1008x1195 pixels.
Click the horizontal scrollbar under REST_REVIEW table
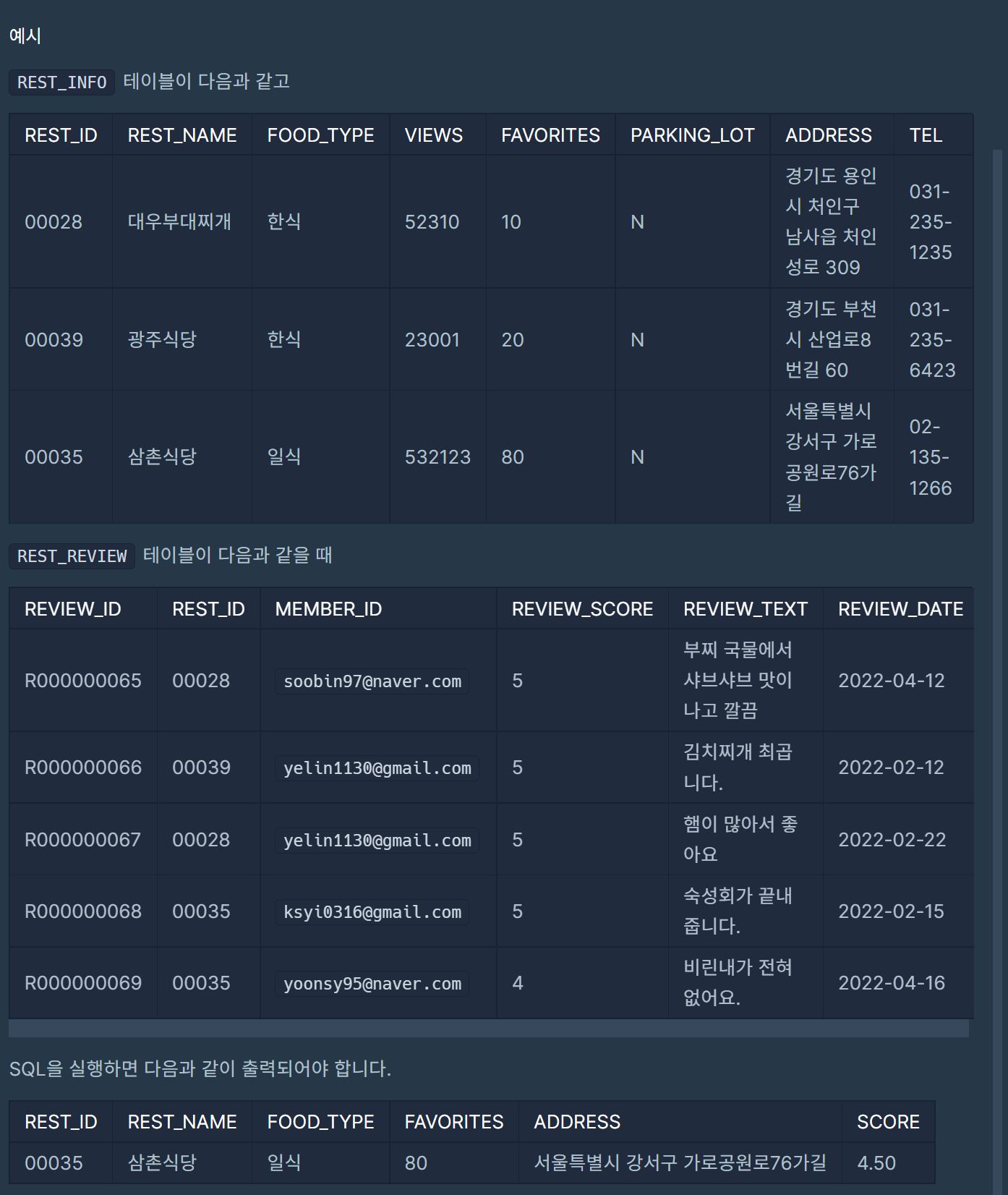[489, 1029]
